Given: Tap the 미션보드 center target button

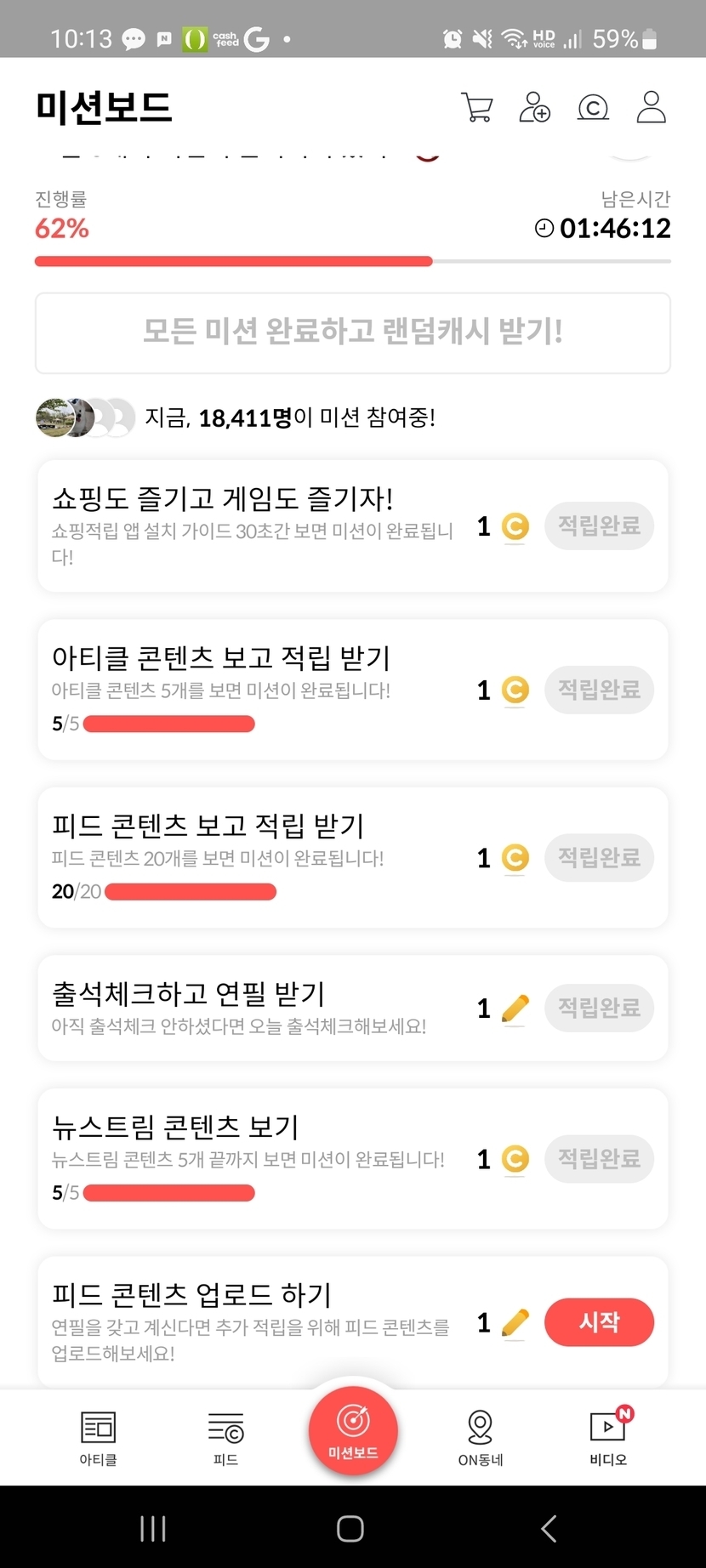Looking at the screenshot, I should click(353, 1430).
